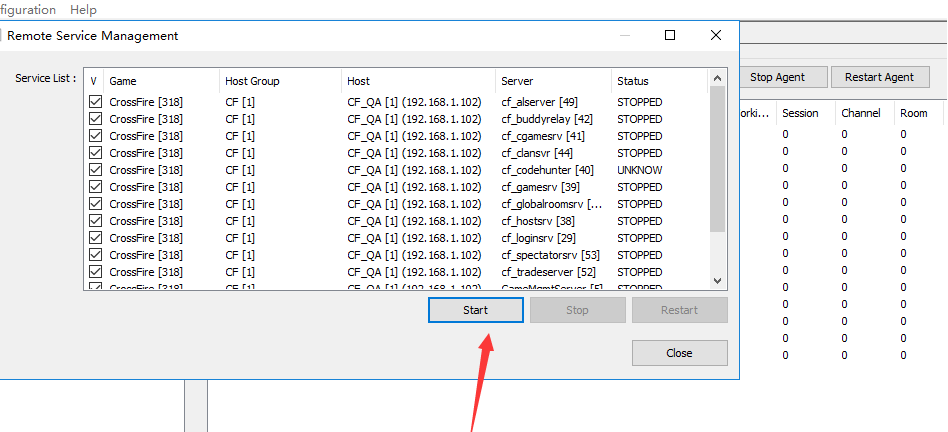Viewport: 948px width, 432px height.
Task: Toggle checkbox for cf_hostsrv [38]
Action: 95,221
